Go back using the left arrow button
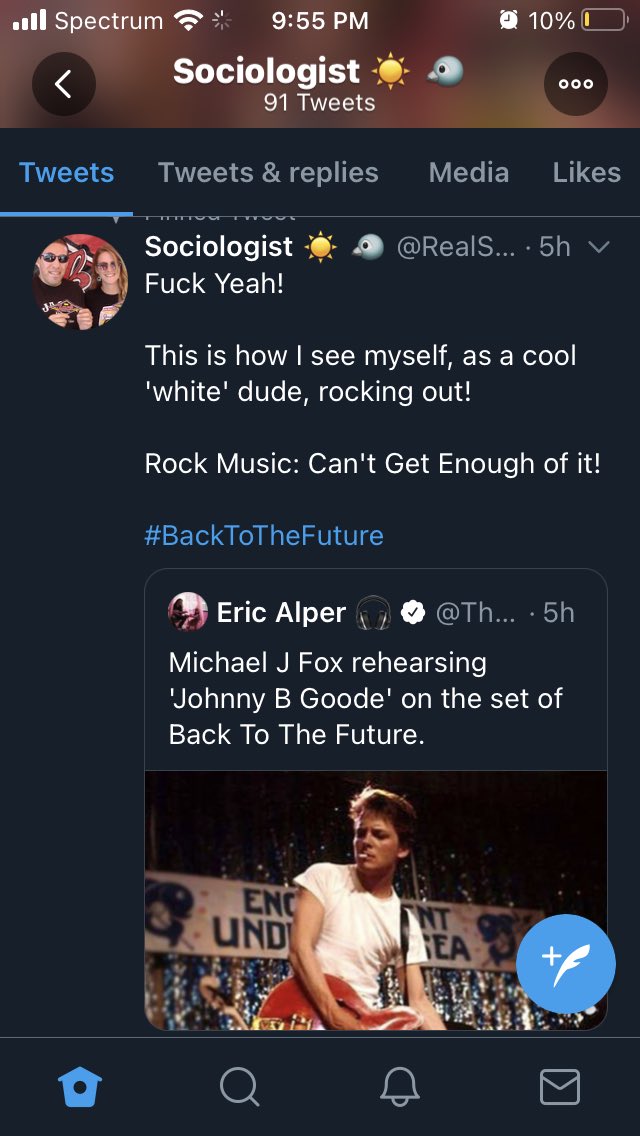 click(64, 84)
